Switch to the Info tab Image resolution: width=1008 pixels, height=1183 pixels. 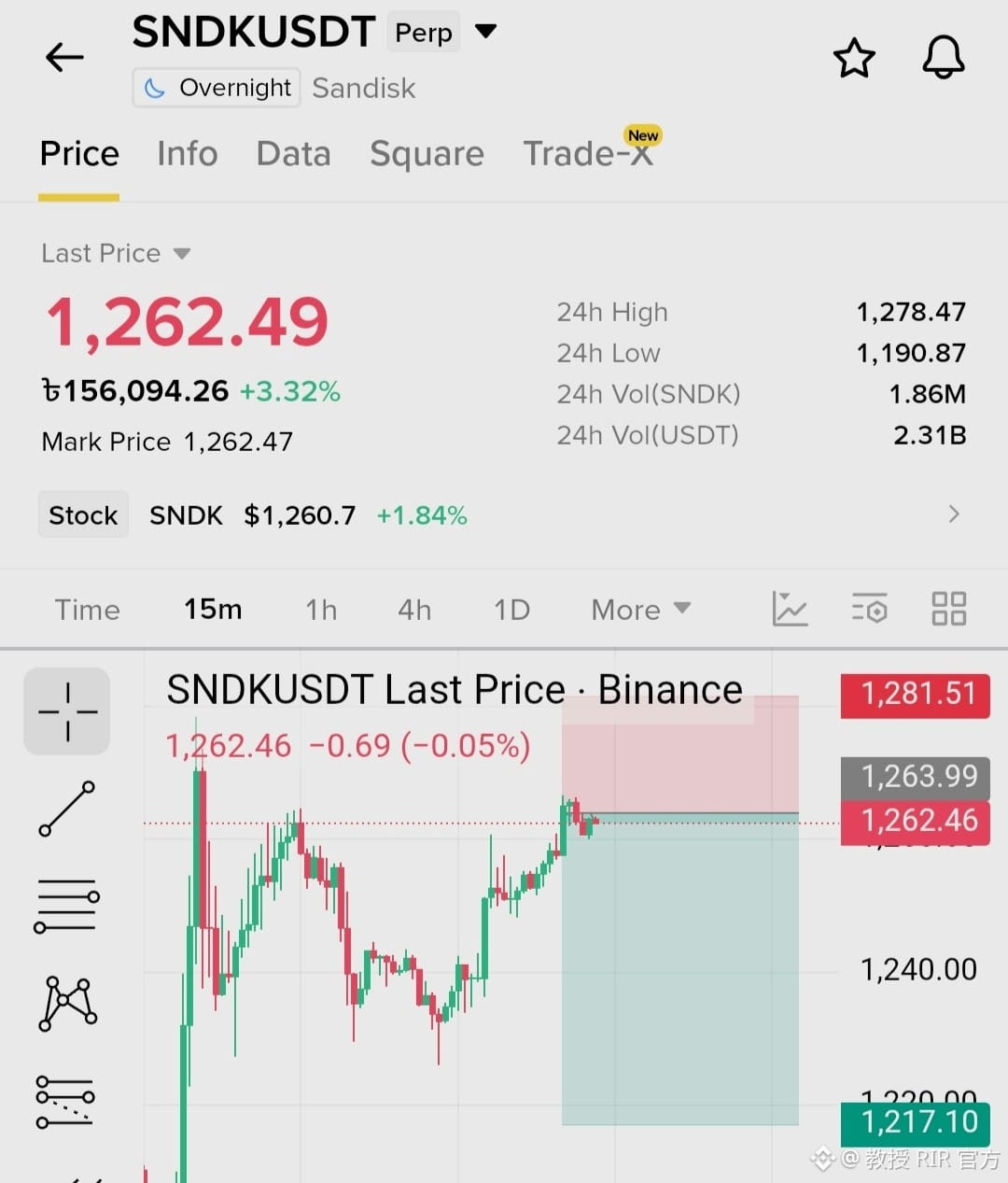tap(187, 153)
